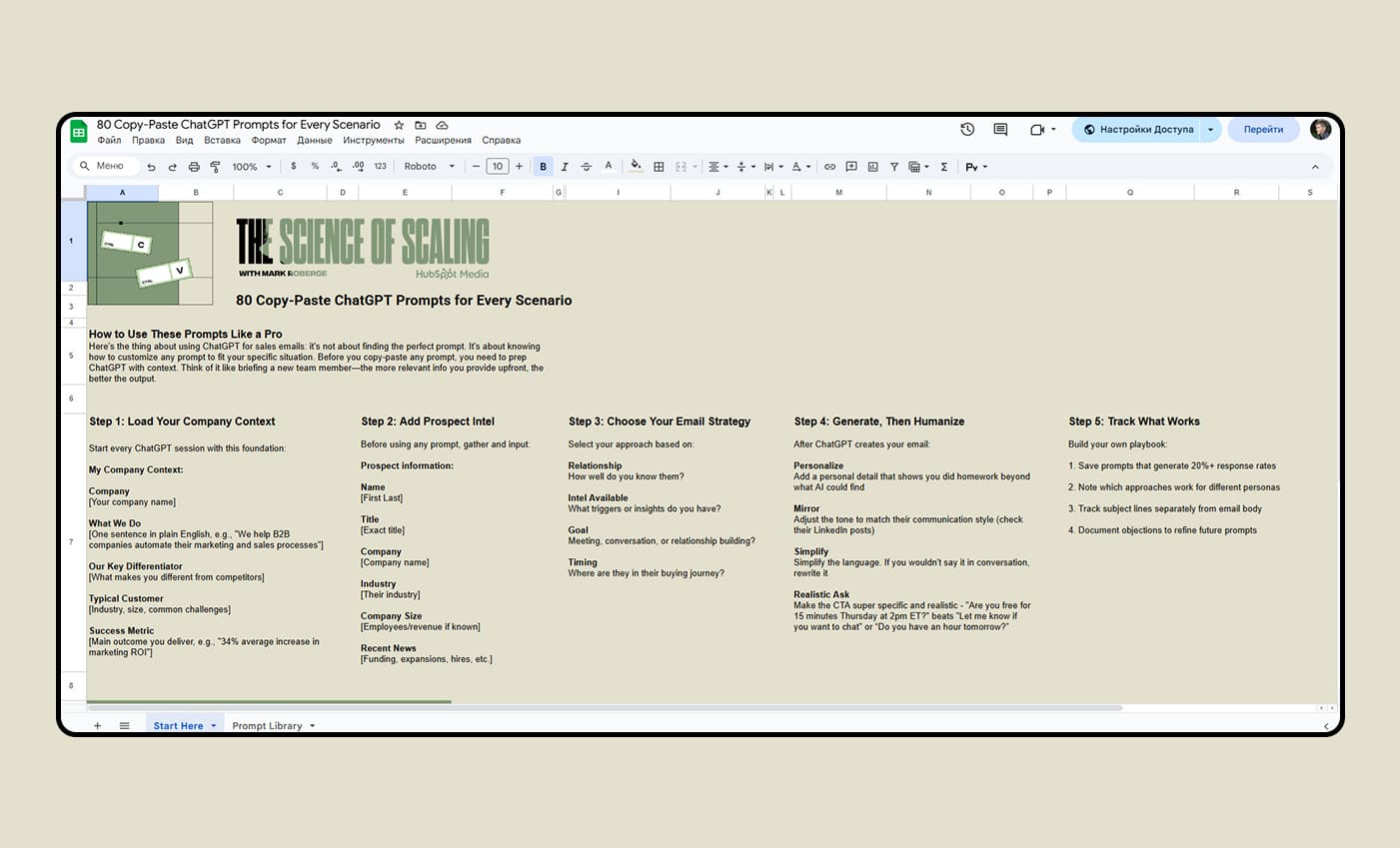Image resolution: width=1400 pixels, height=848 pixels.
Task: Open the zoom level 100% dropdown
Action: point(249,167)
